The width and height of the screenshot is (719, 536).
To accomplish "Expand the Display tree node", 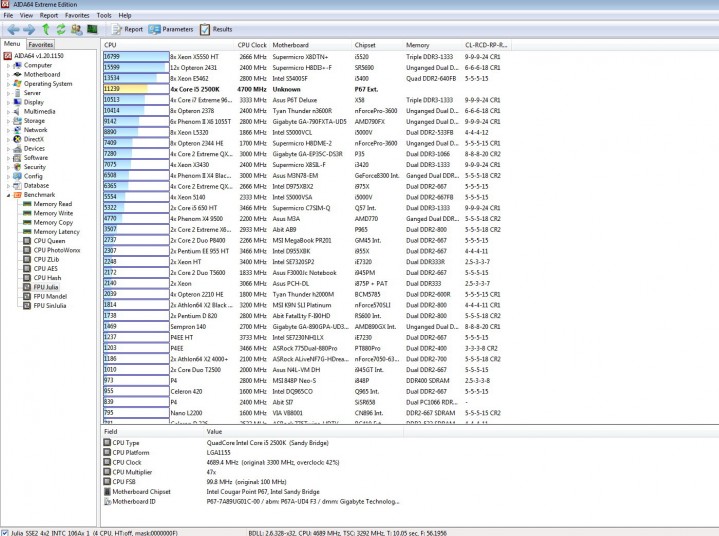I will click(x=8, y=102).
